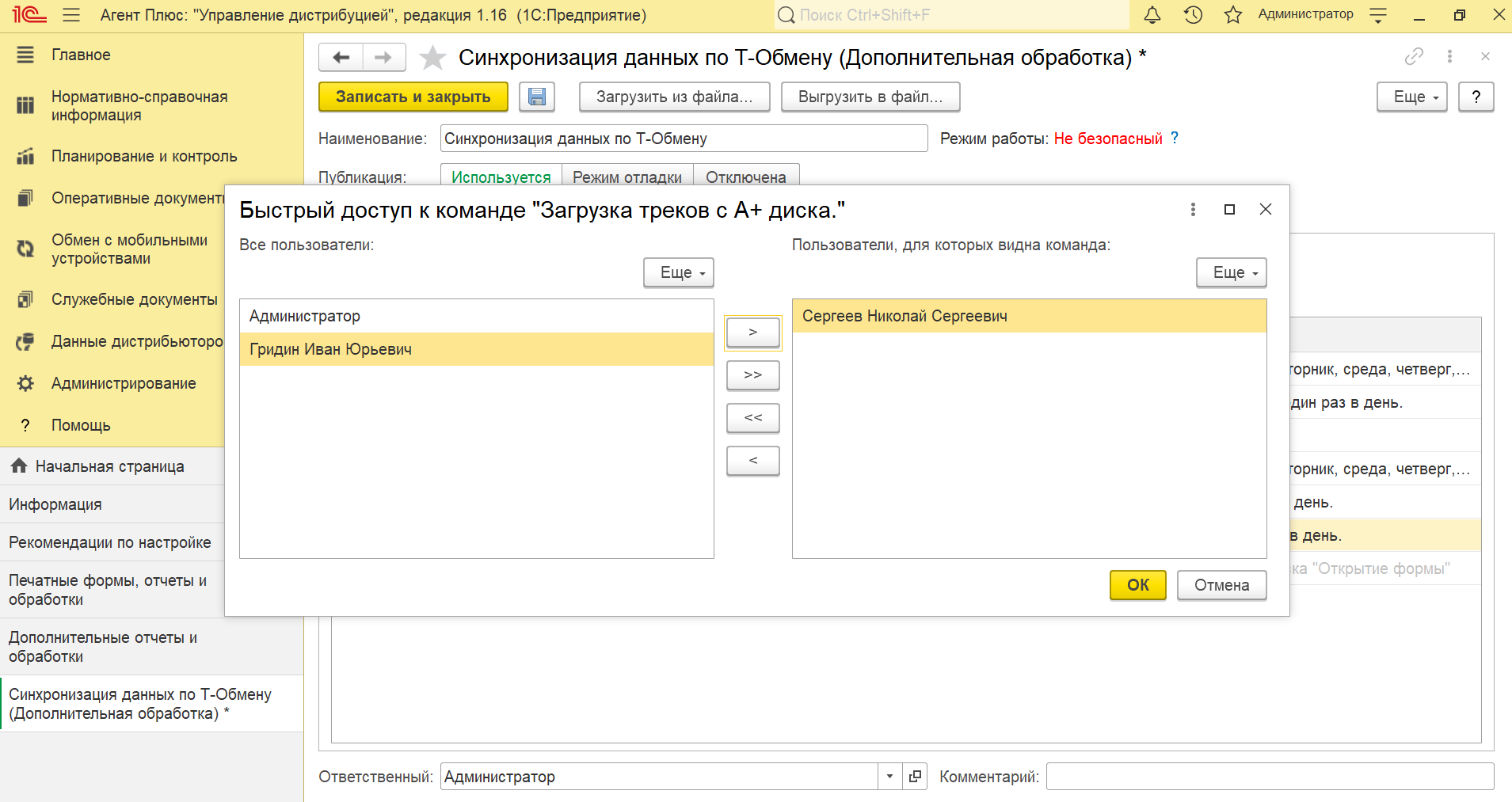Click the Комментарий input field

pos(1270,777)
